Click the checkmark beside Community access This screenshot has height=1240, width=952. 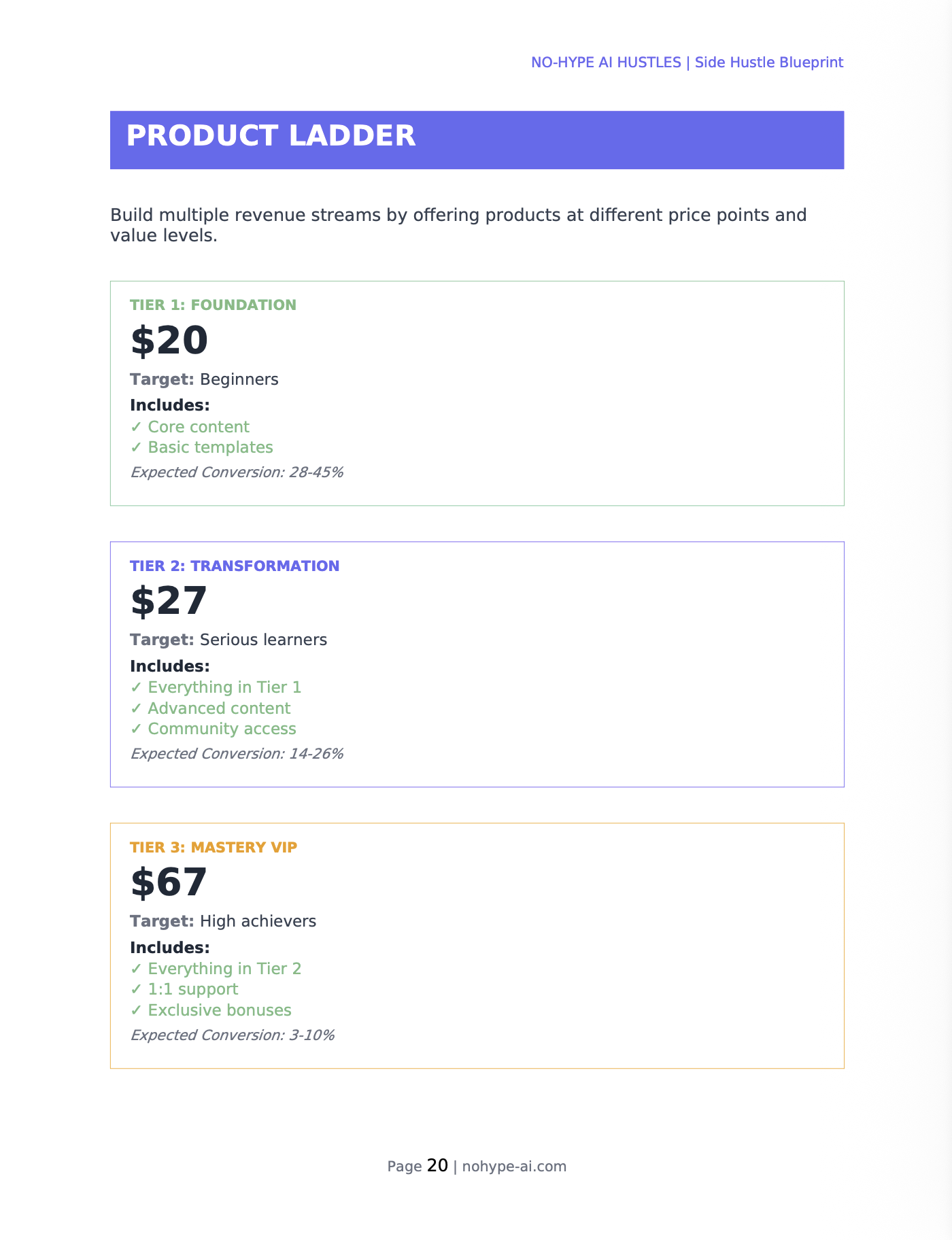point(136,729)
